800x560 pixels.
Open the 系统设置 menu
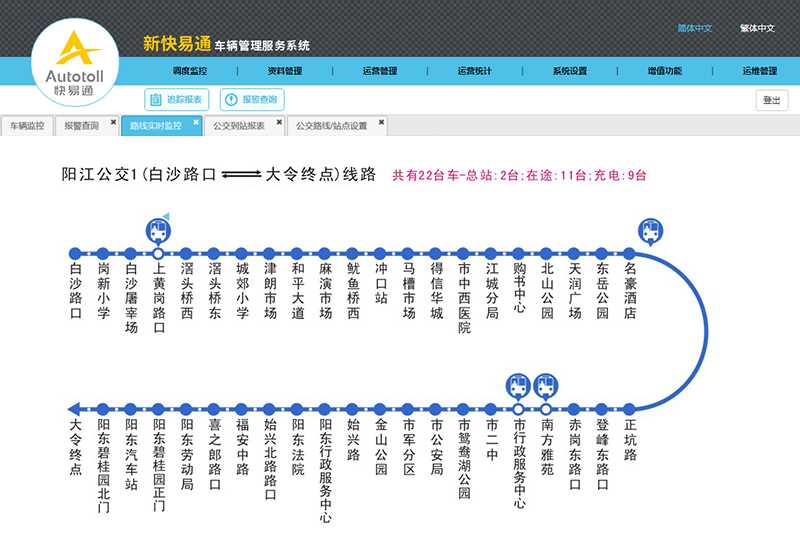pyautogui.click(x=569, y=71)
